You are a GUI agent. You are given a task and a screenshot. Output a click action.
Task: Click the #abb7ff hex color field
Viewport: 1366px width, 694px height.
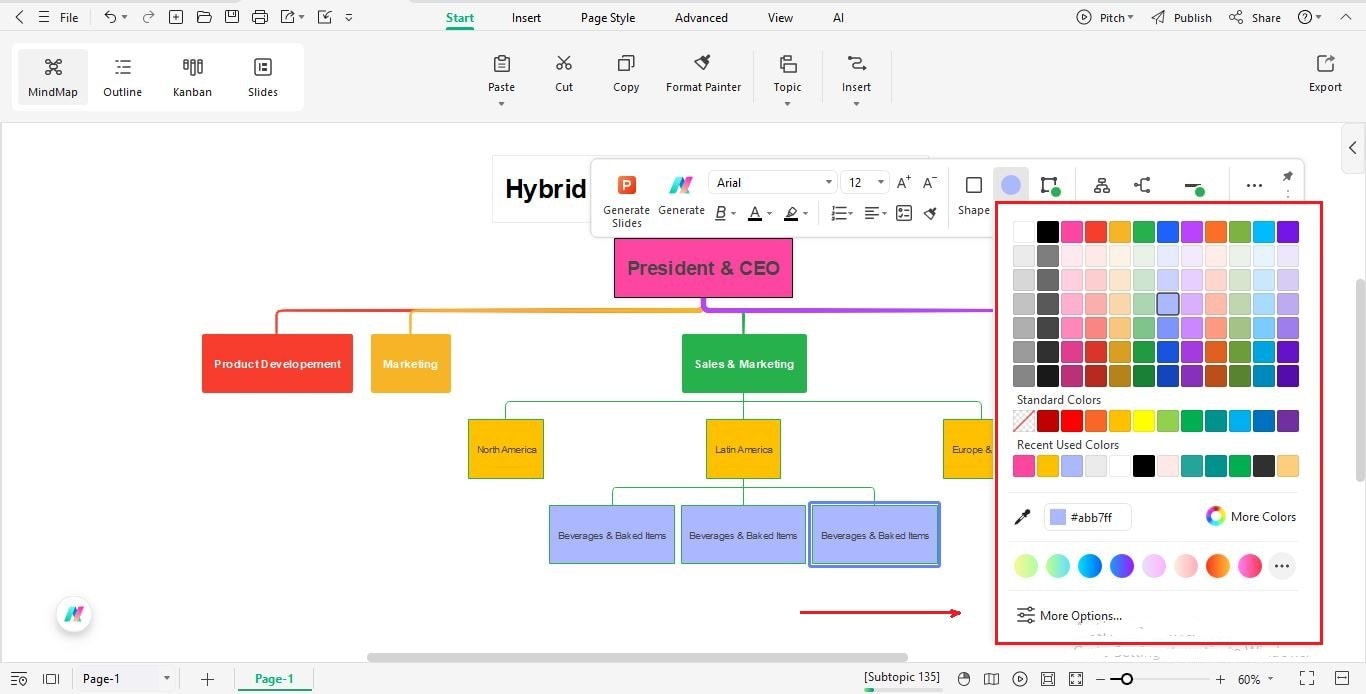(1088, 517)
